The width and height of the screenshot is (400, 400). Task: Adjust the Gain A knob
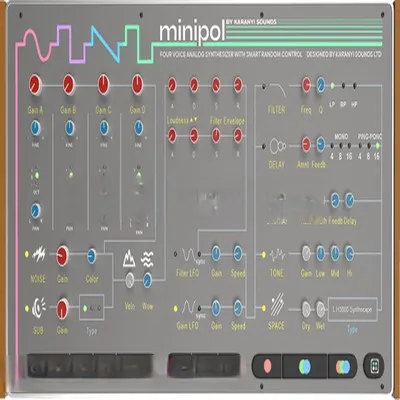(35, 85)
